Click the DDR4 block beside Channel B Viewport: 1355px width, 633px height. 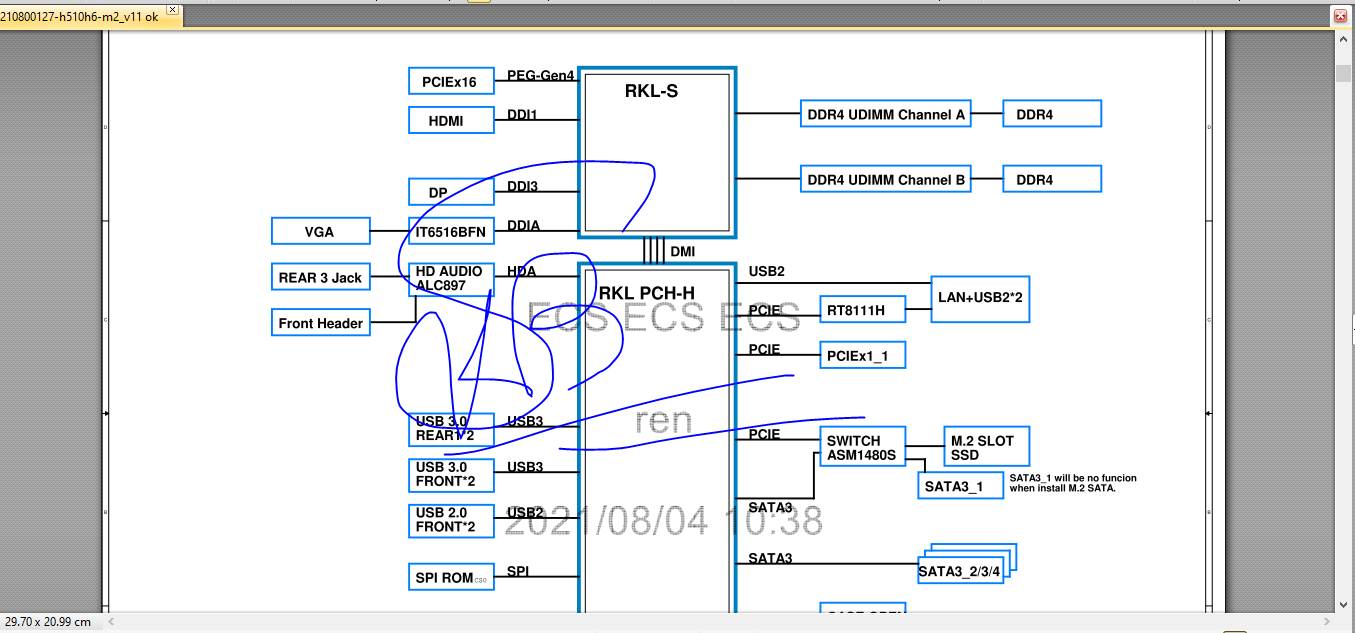1051,179
